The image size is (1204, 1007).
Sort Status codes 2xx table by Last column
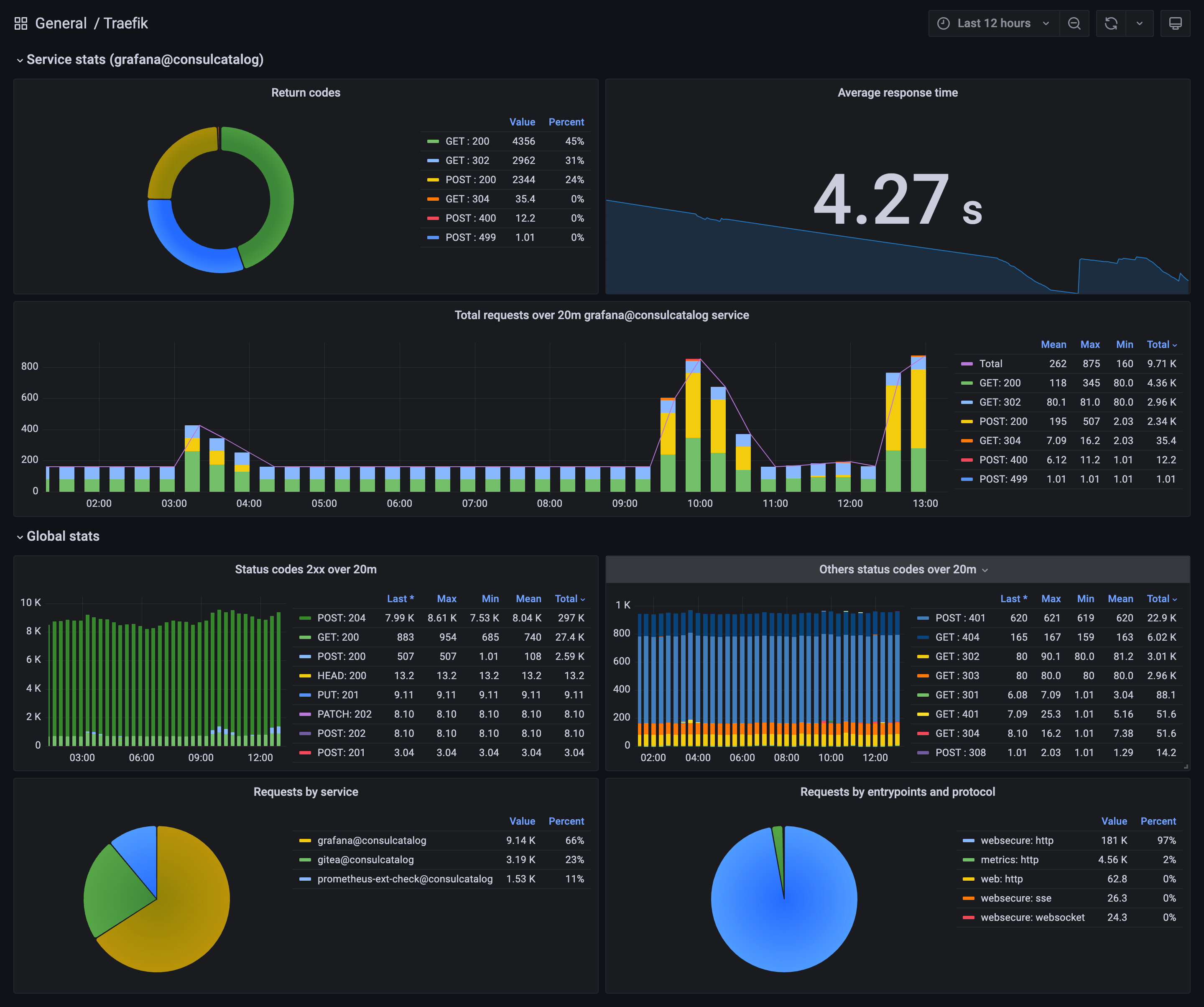401,598
